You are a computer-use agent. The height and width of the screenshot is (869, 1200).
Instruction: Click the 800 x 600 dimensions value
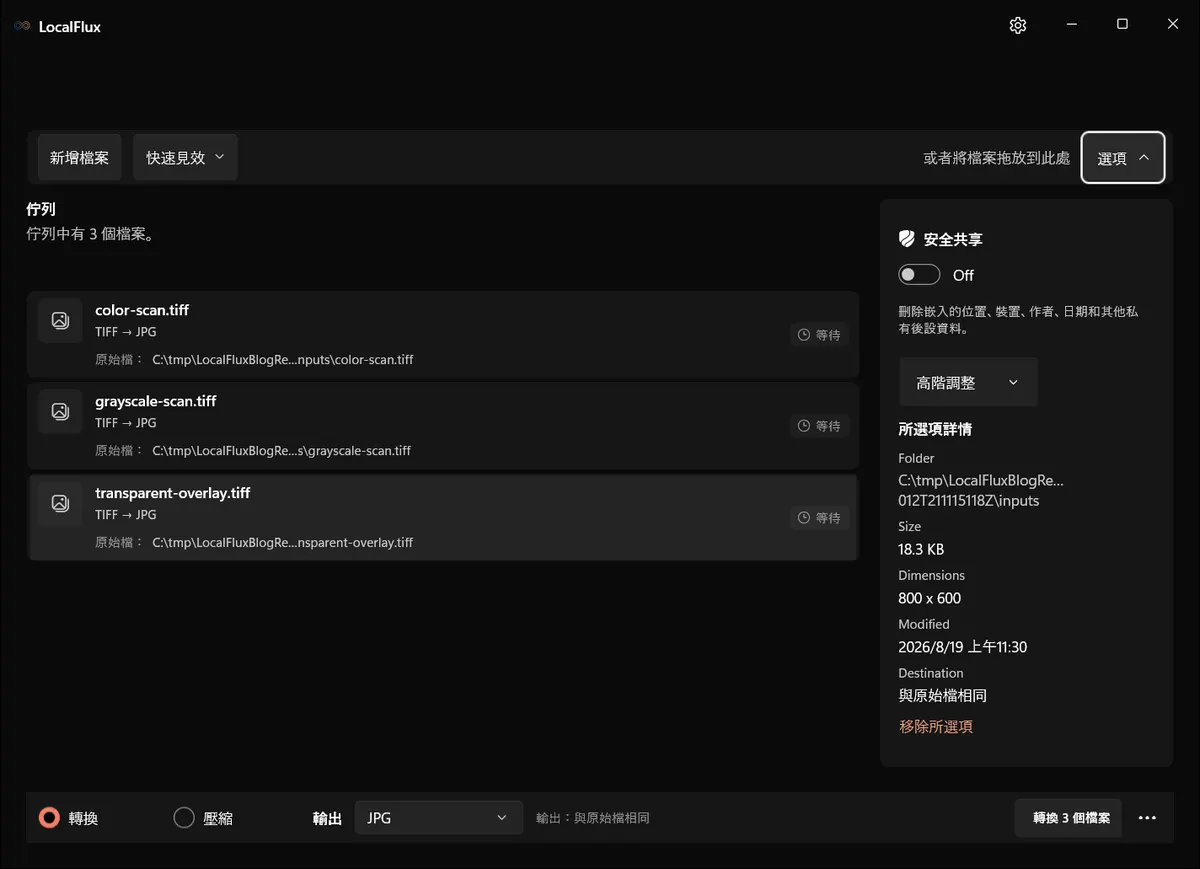[929, 598]
